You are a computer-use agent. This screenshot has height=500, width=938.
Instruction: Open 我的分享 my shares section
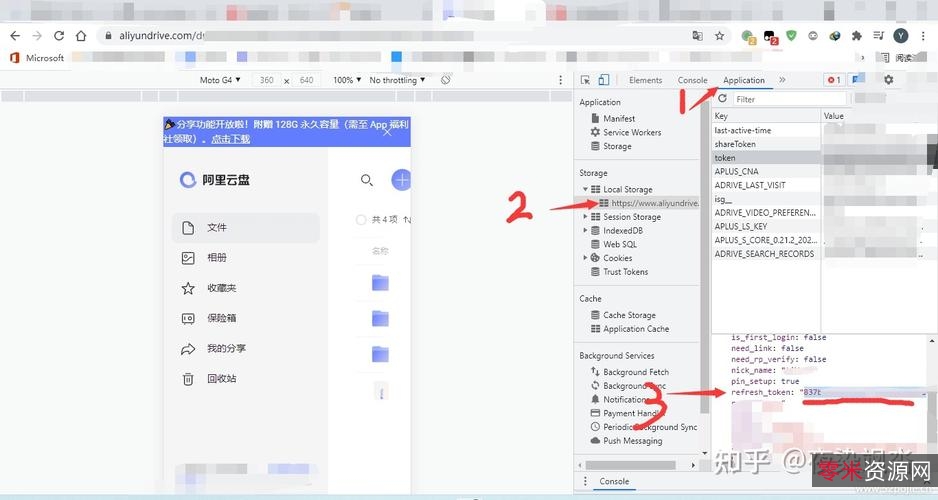[246, 348]
